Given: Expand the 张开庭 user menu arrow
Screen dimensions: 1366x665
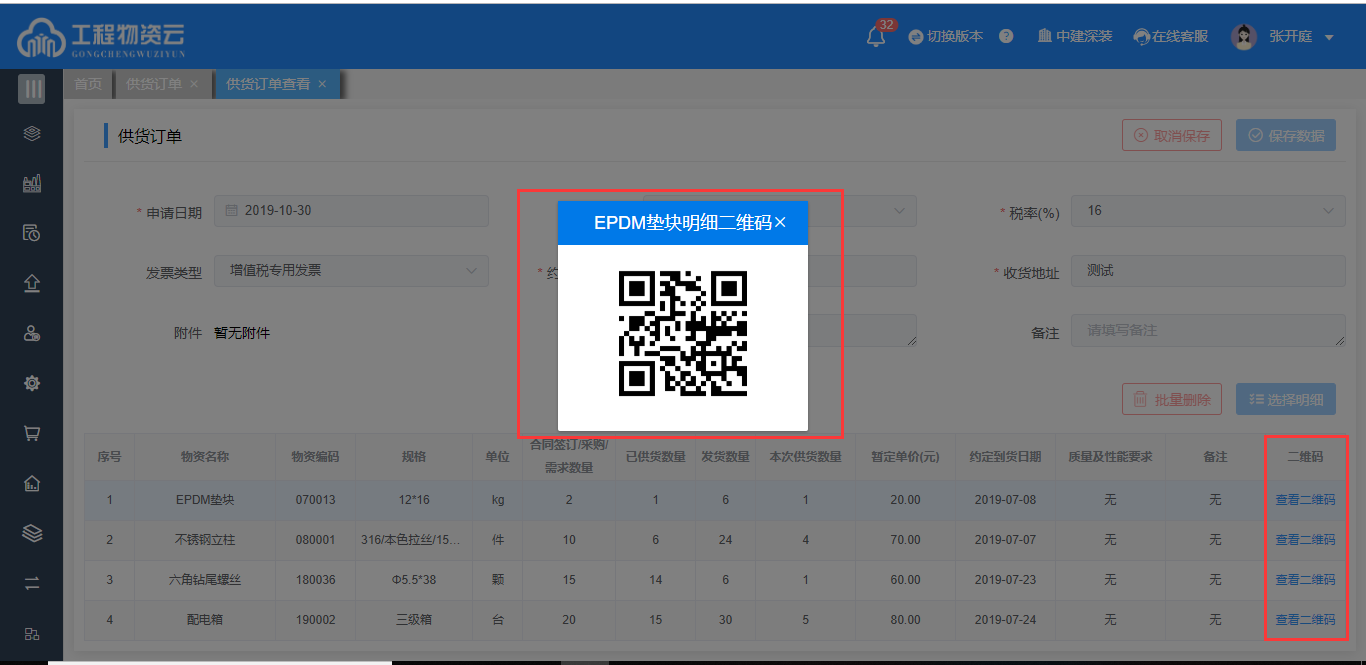Looking at the screenshot, I should click(1329, 38).
